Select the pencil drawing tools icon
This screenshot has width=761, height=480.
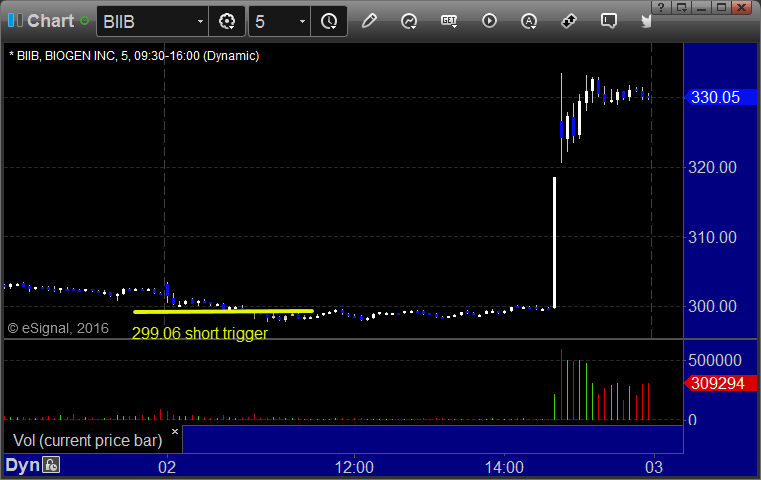tap(369, 21)
